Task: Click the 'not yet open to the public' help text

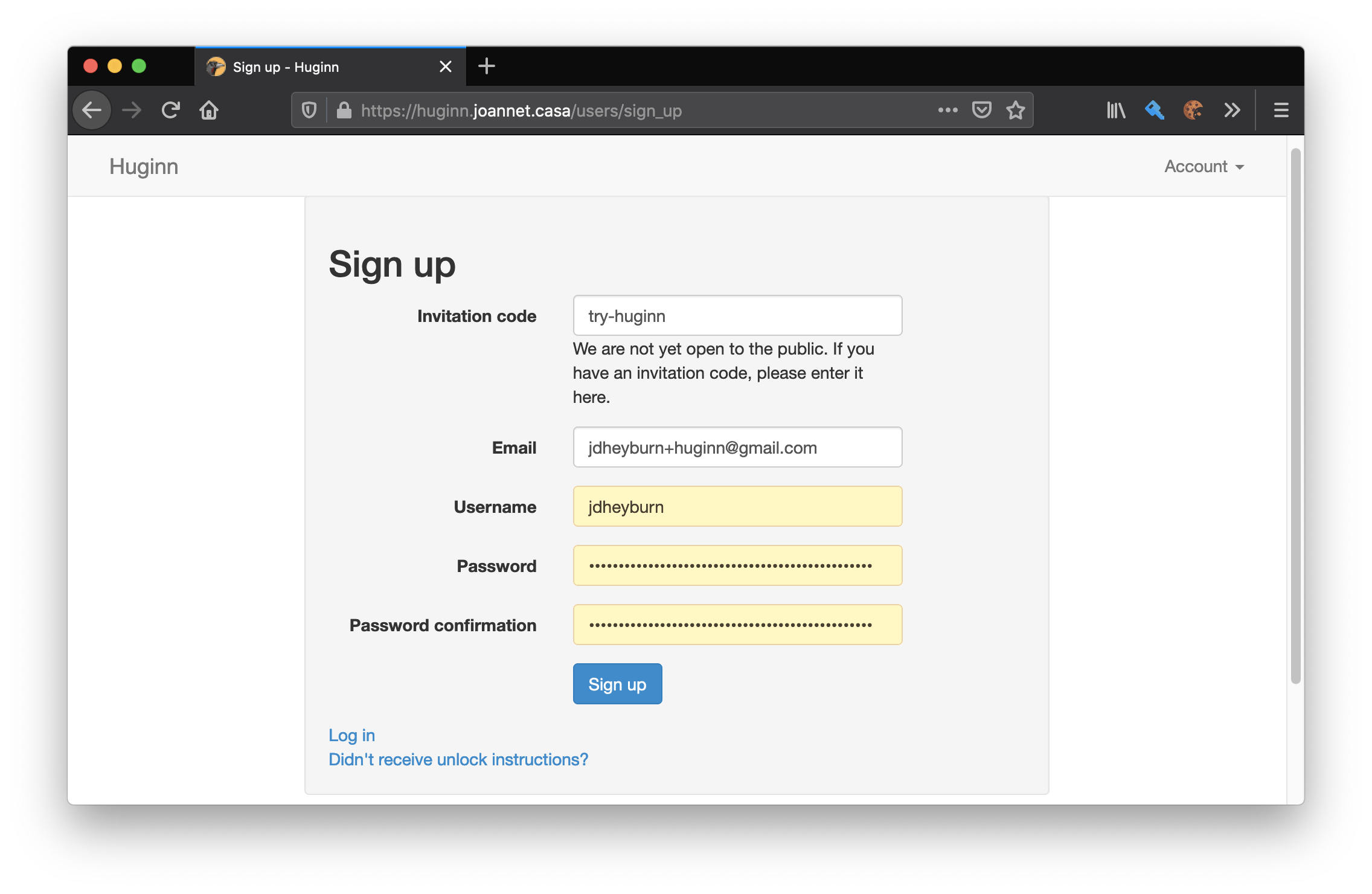Action: coord(723,373)
